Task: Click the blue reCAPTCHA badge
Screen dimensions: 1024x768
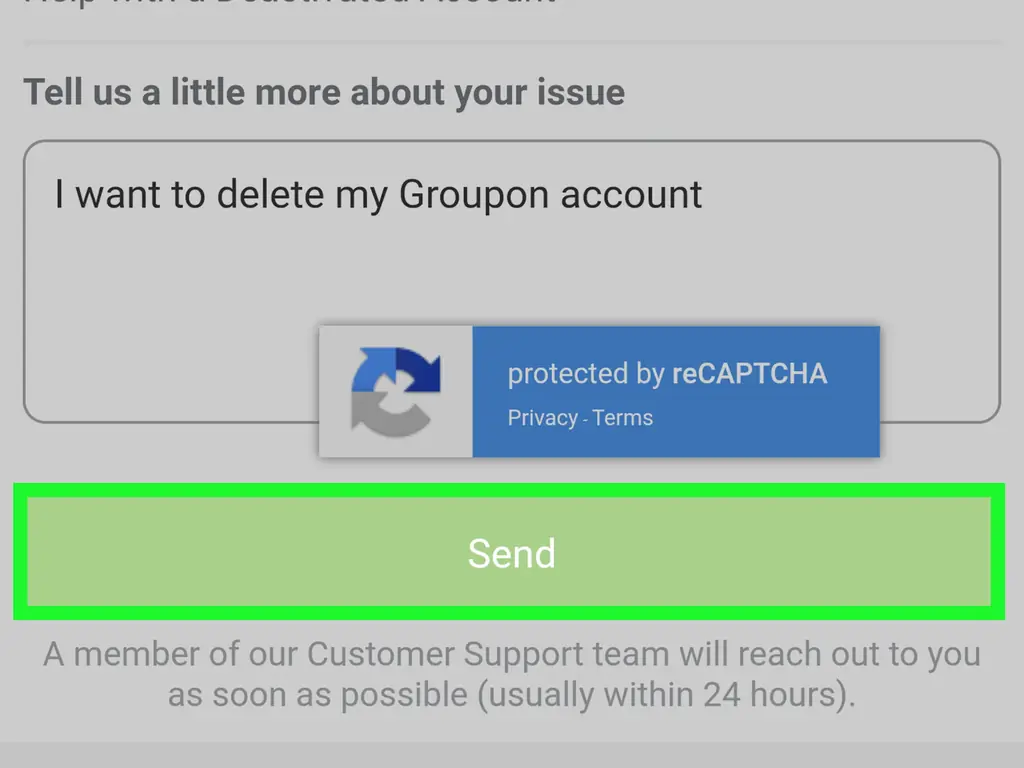Action: (x=675, y=390)
